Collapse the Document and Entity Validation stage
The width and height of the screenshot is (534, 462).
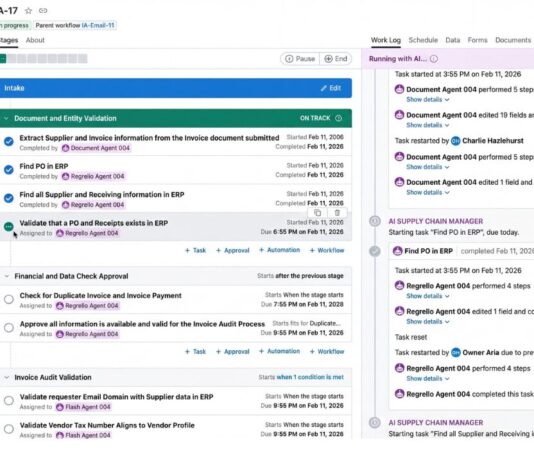[6, 118]
